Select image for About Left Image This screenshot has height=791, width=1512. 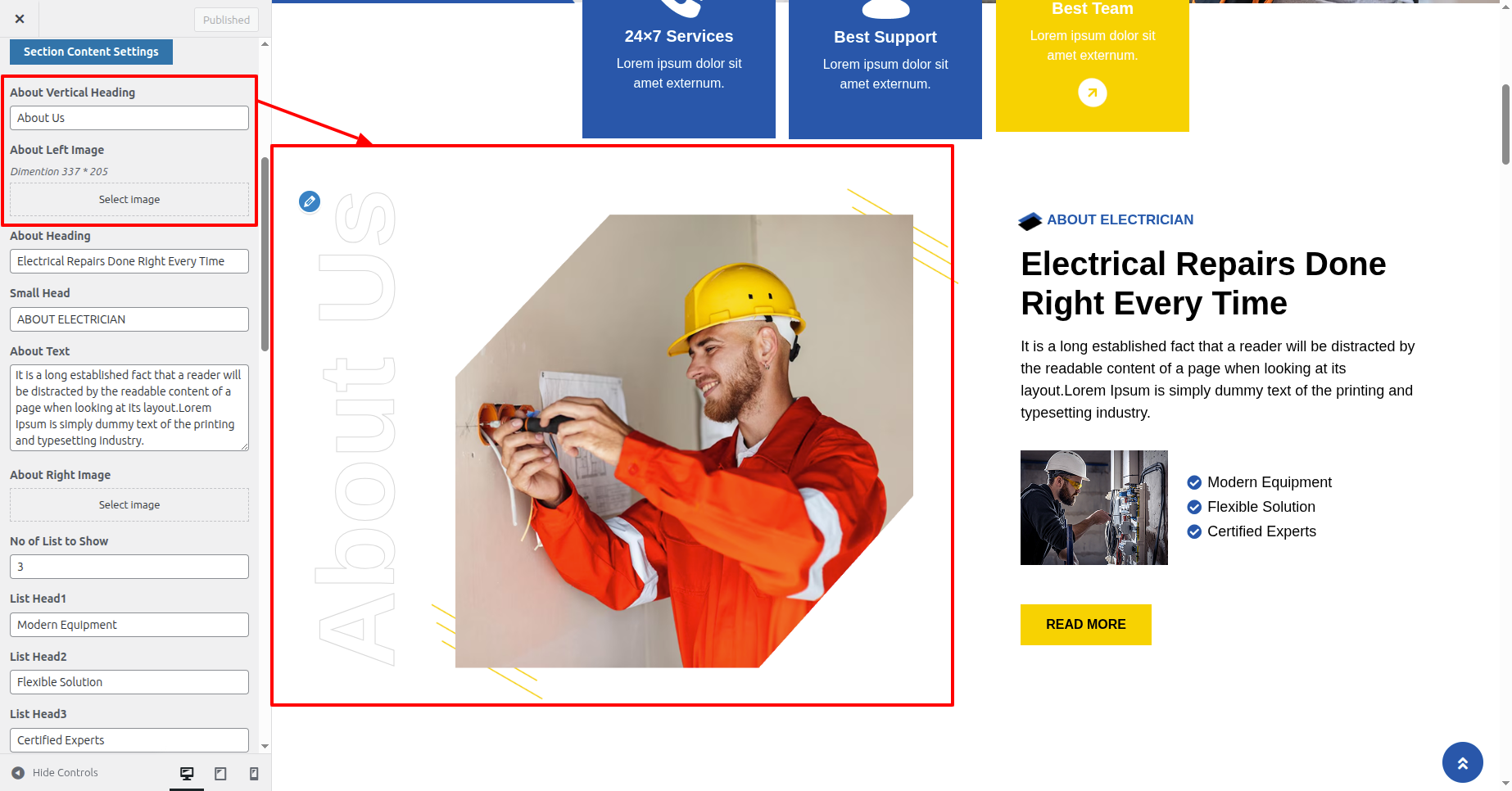[129, 200]
